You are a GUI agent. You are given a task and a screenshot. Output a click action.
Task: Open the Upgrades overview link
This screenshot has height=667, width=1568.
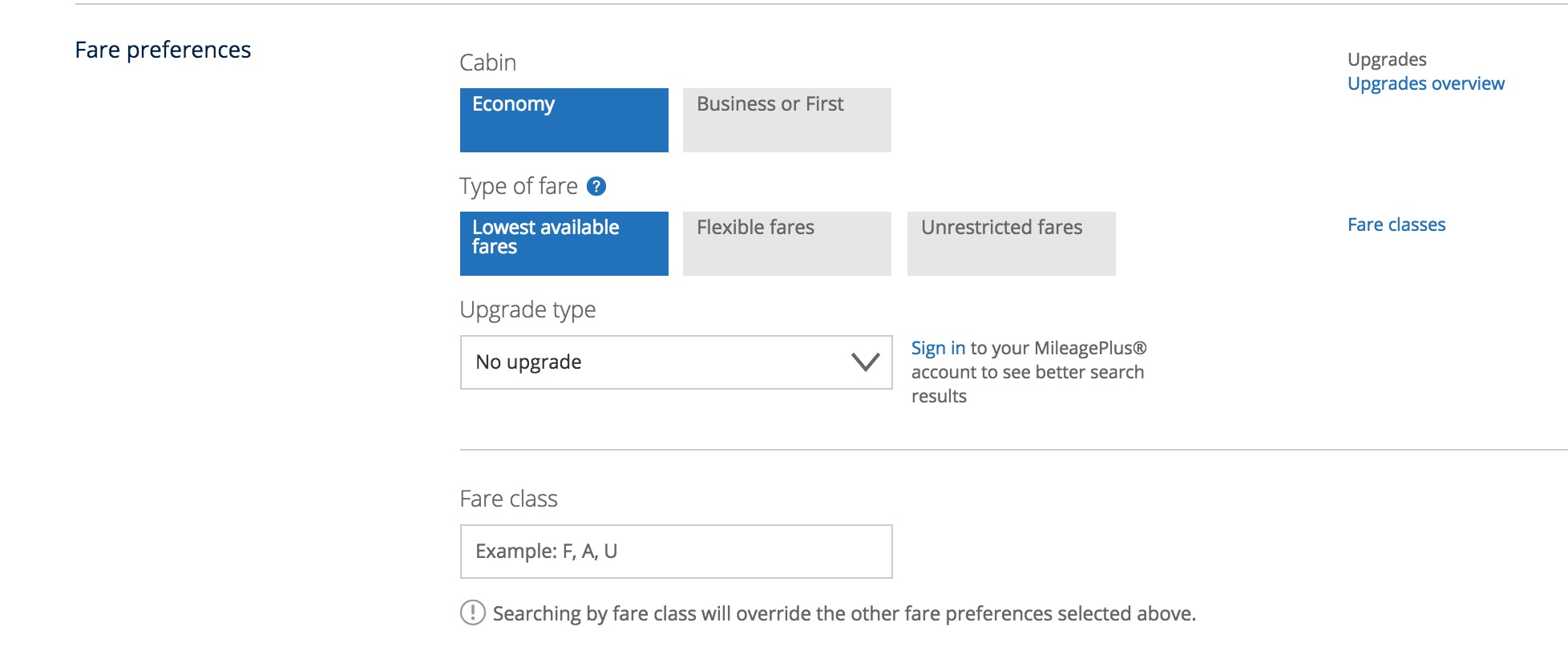(1426, 84)
